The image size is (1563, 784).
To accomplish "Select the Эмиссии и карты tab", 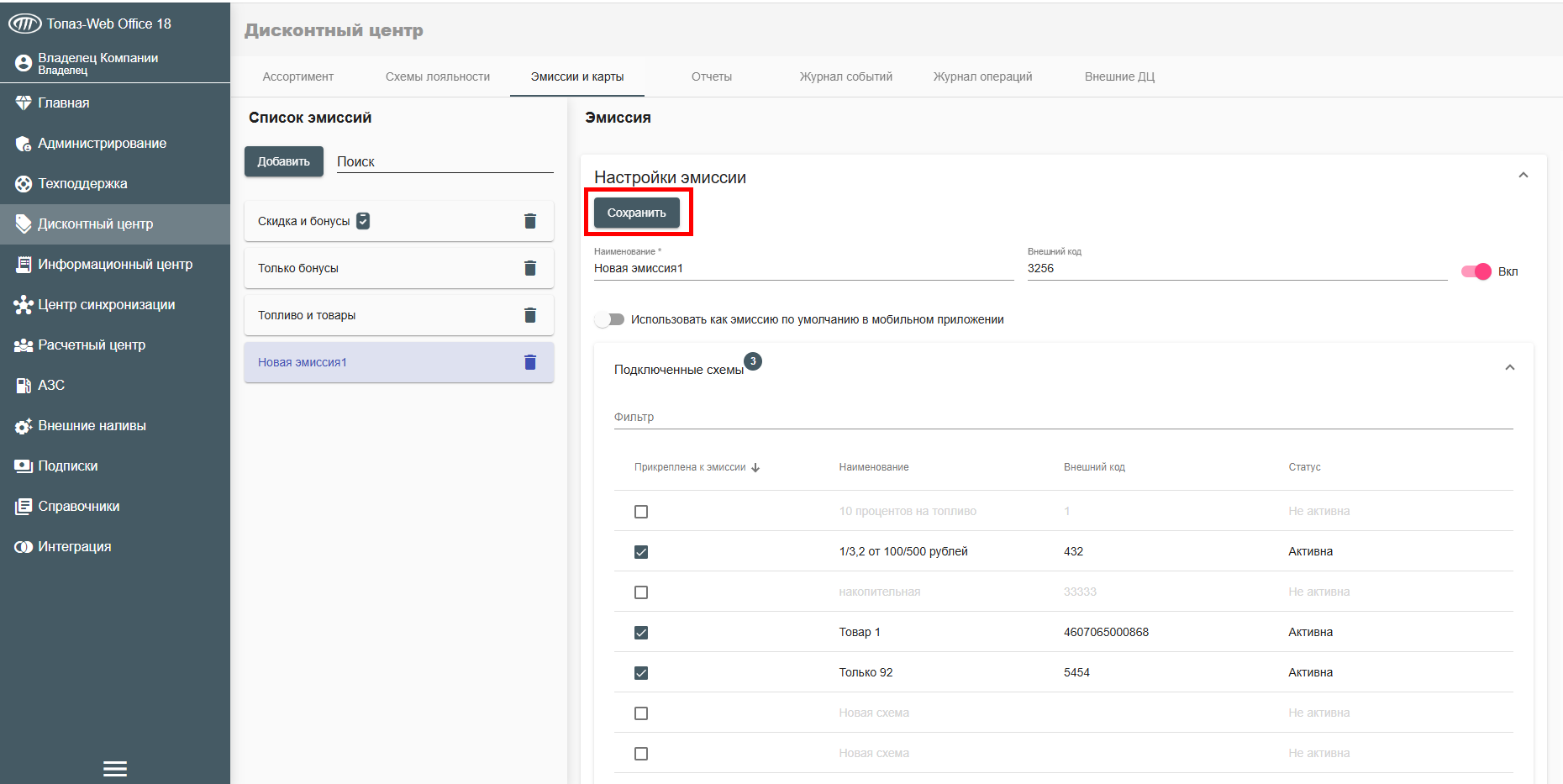I will click(x=577, y=76).
